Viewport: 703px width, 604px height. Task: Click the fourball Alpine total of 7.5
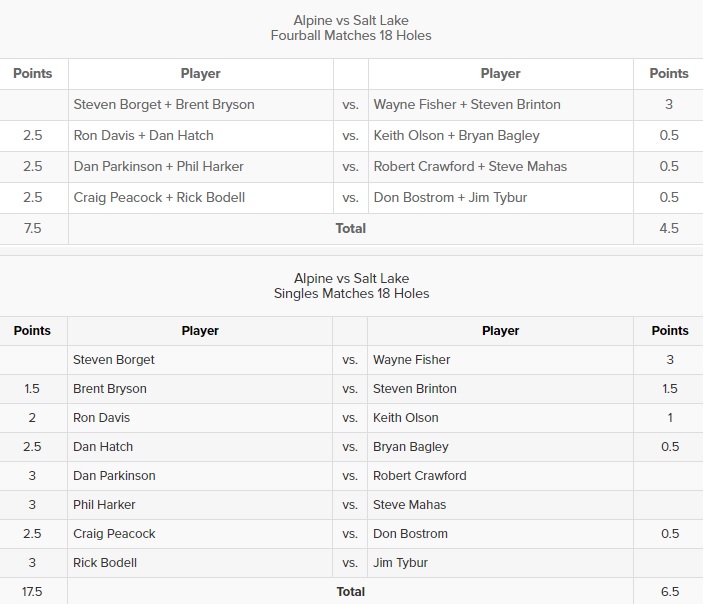pos(32,228)
